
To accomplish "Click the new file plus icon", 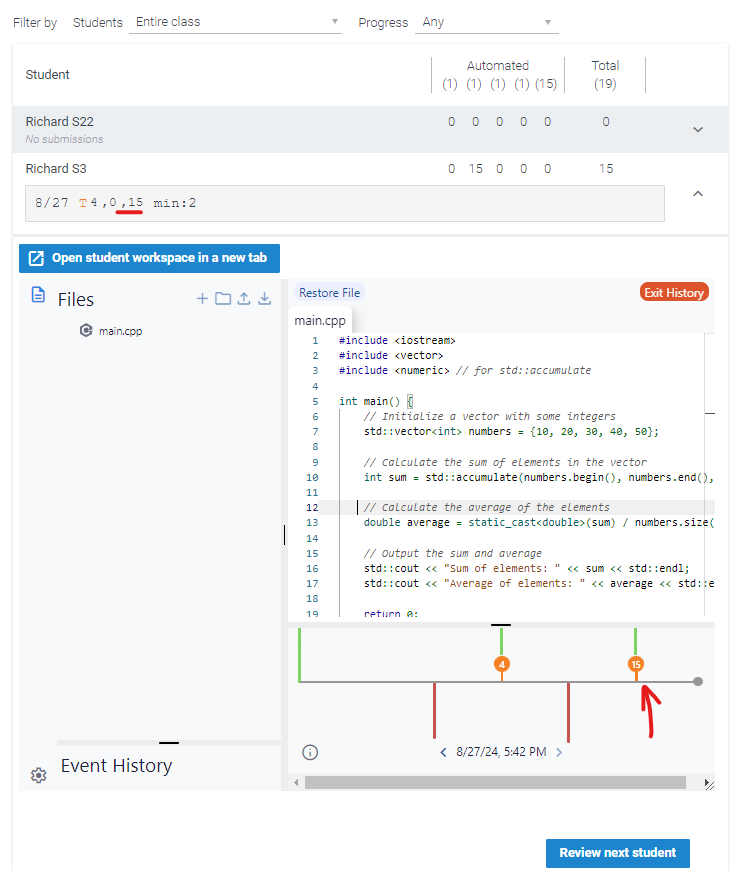I will tap(202, 299).
